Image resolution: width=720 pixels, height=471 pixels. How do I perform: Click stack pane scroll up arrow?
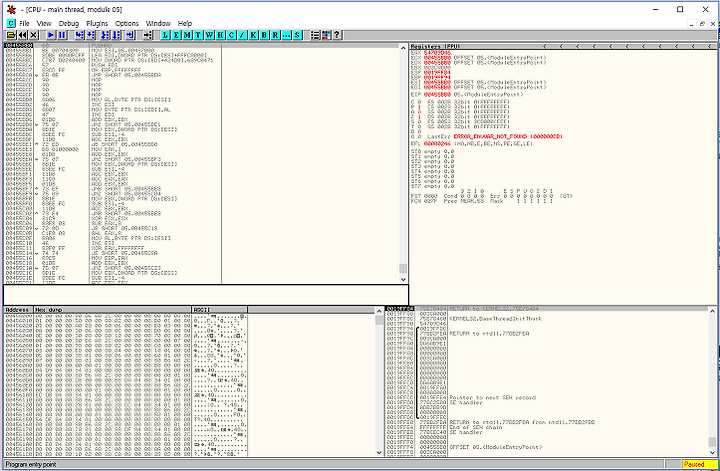point(712,311)
